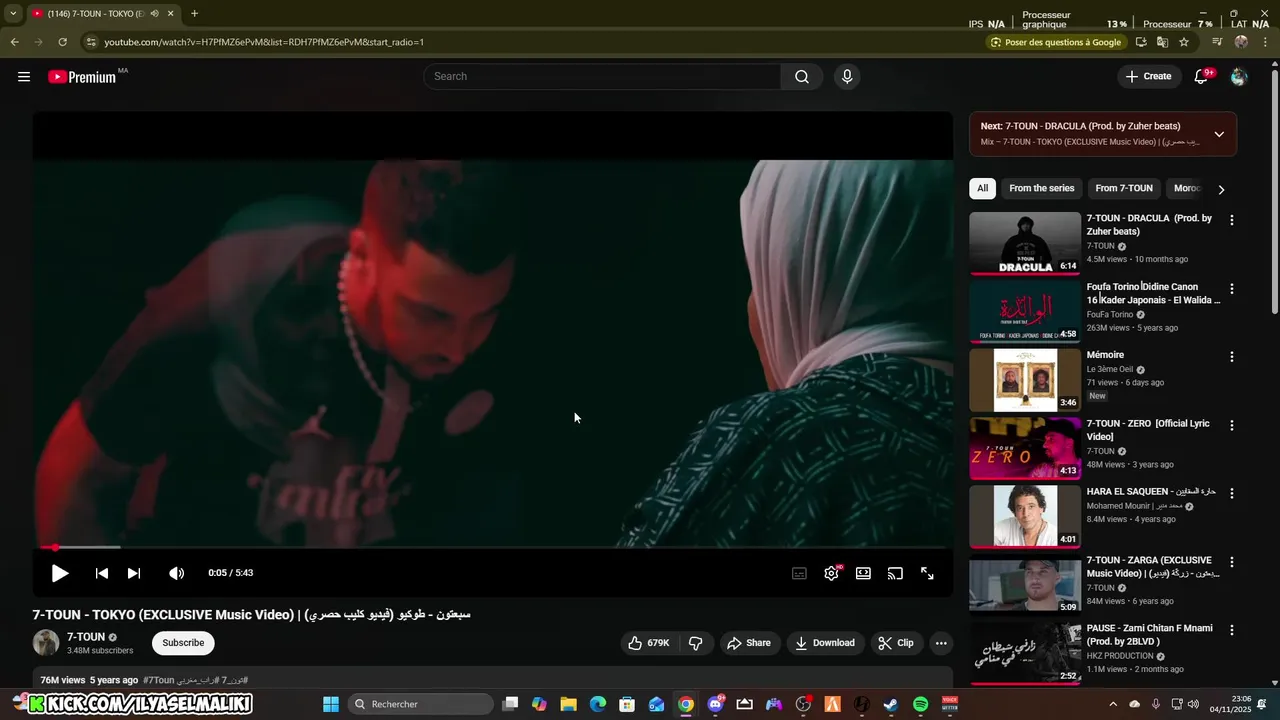This screenshot has width=1280, height=720.
Task: Enter full screen mode
Action: (927, 573)
